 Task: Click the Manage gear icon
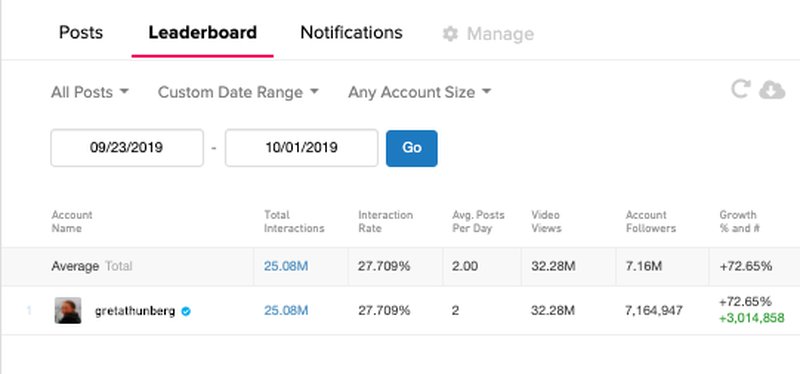pyautogui.click(x=450, y=34)
